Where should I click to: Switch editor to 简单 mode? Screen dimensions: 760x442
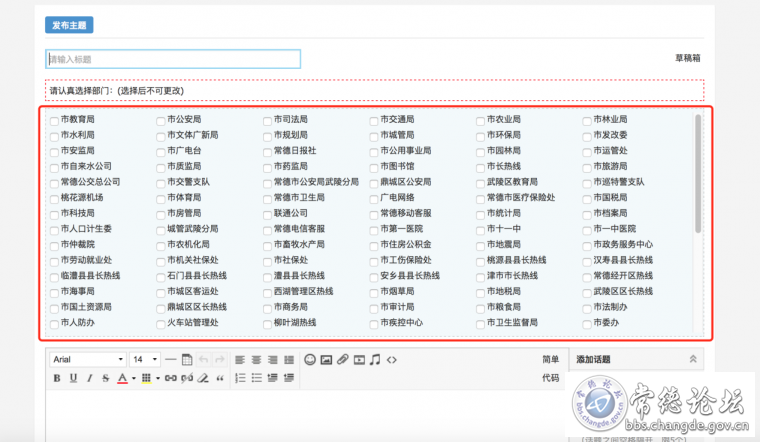click(x=551, y=359)
